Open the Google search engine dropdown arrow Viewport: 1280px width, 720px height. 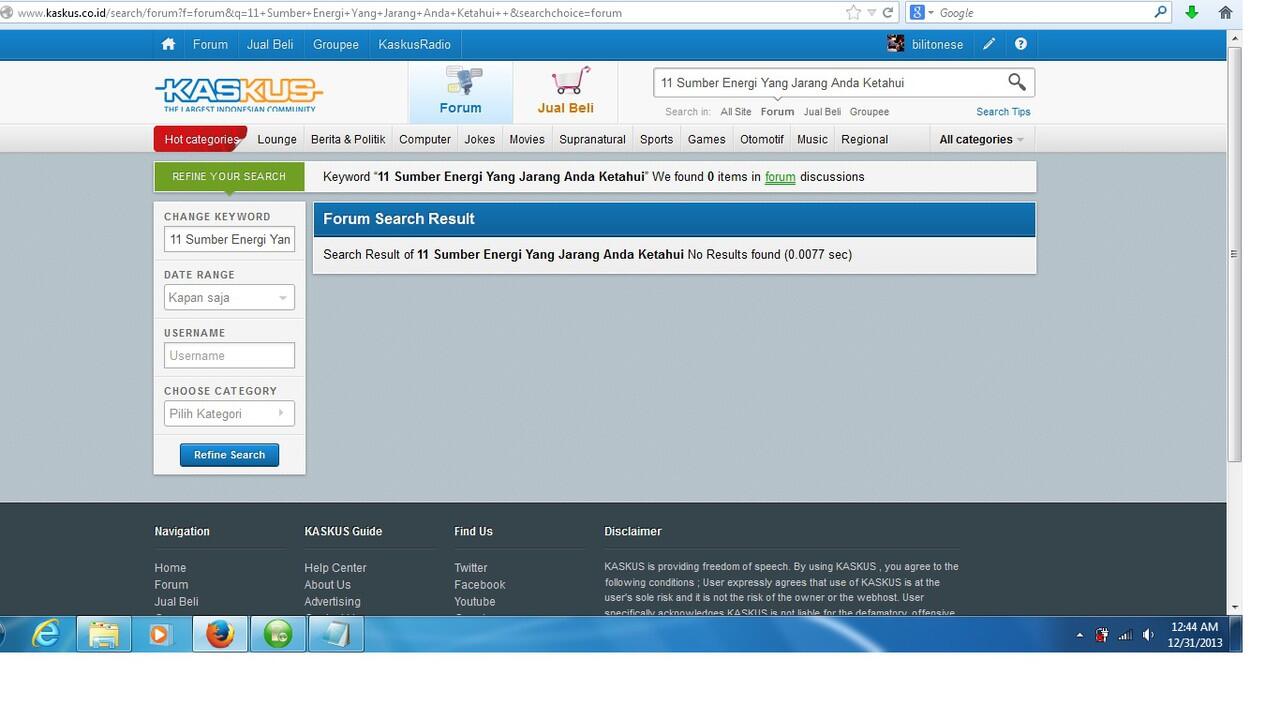coord(931,13)
